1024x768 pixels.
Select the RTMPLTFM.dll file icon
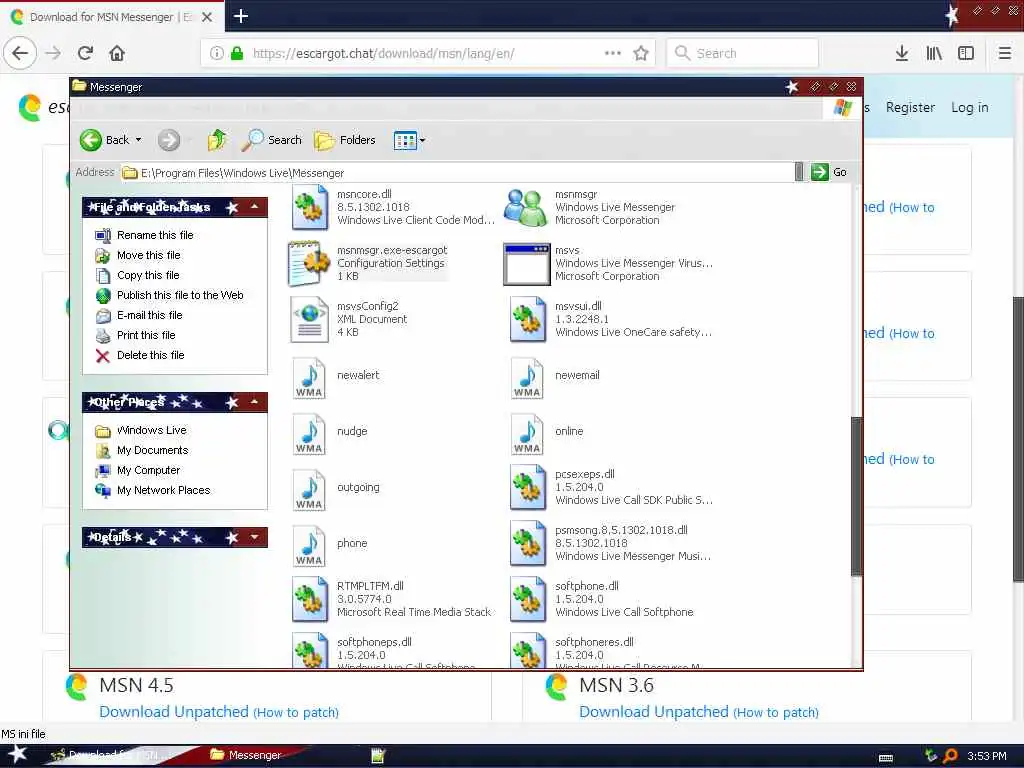coord(310,600)
